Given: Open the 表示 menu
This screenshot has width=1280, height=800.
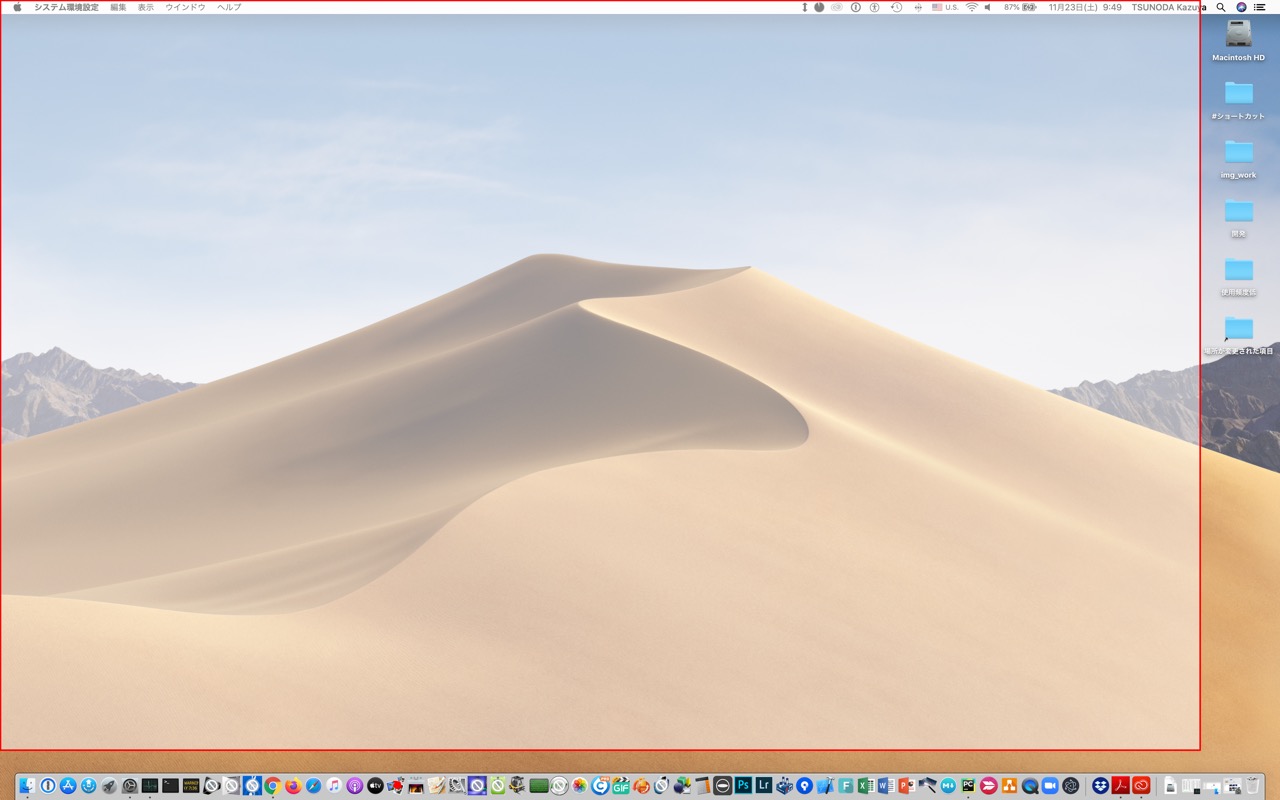Looking at the screenshot, I should point(146,7).
